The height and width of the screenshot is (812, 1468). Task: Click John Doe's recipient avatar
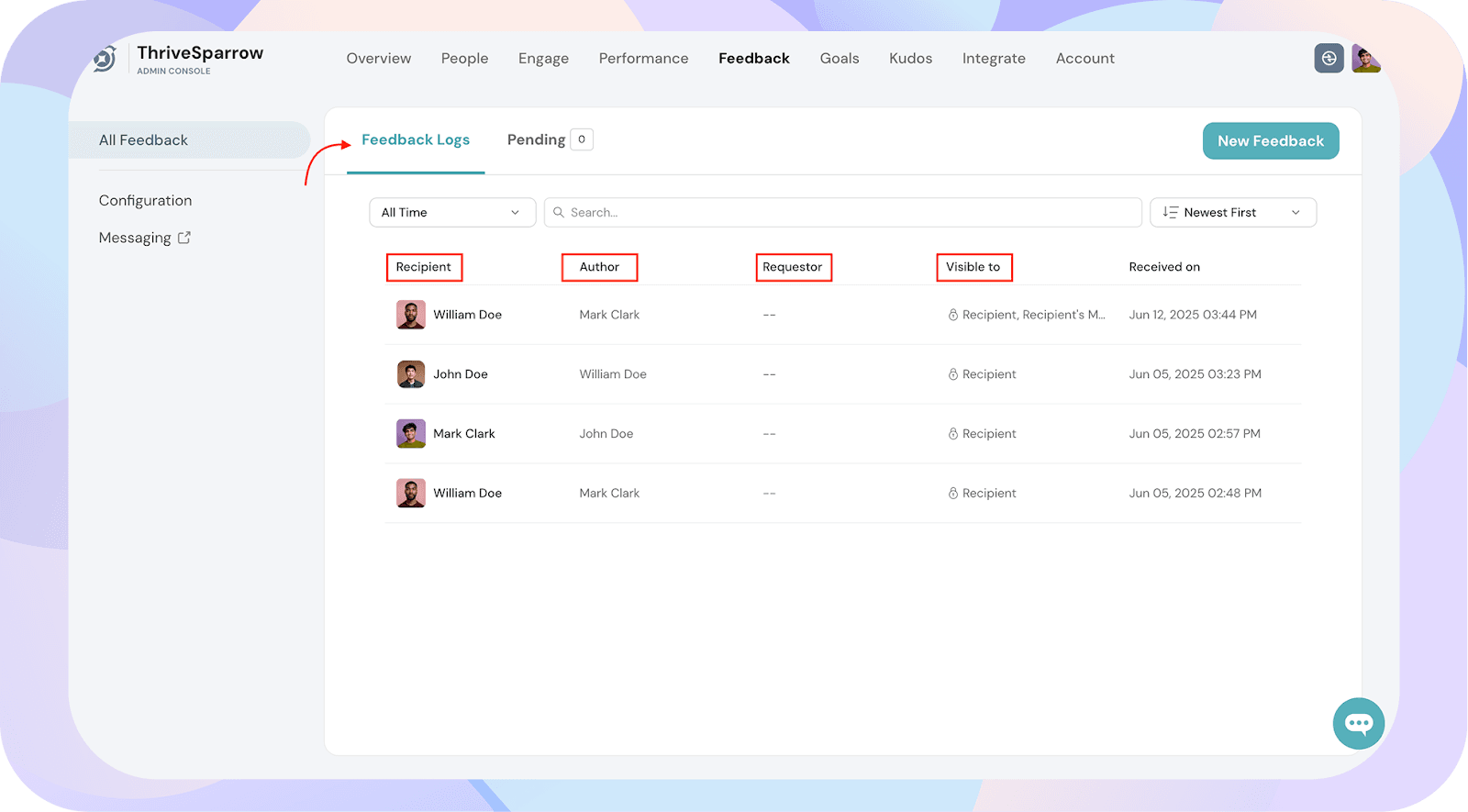(411, 374)
